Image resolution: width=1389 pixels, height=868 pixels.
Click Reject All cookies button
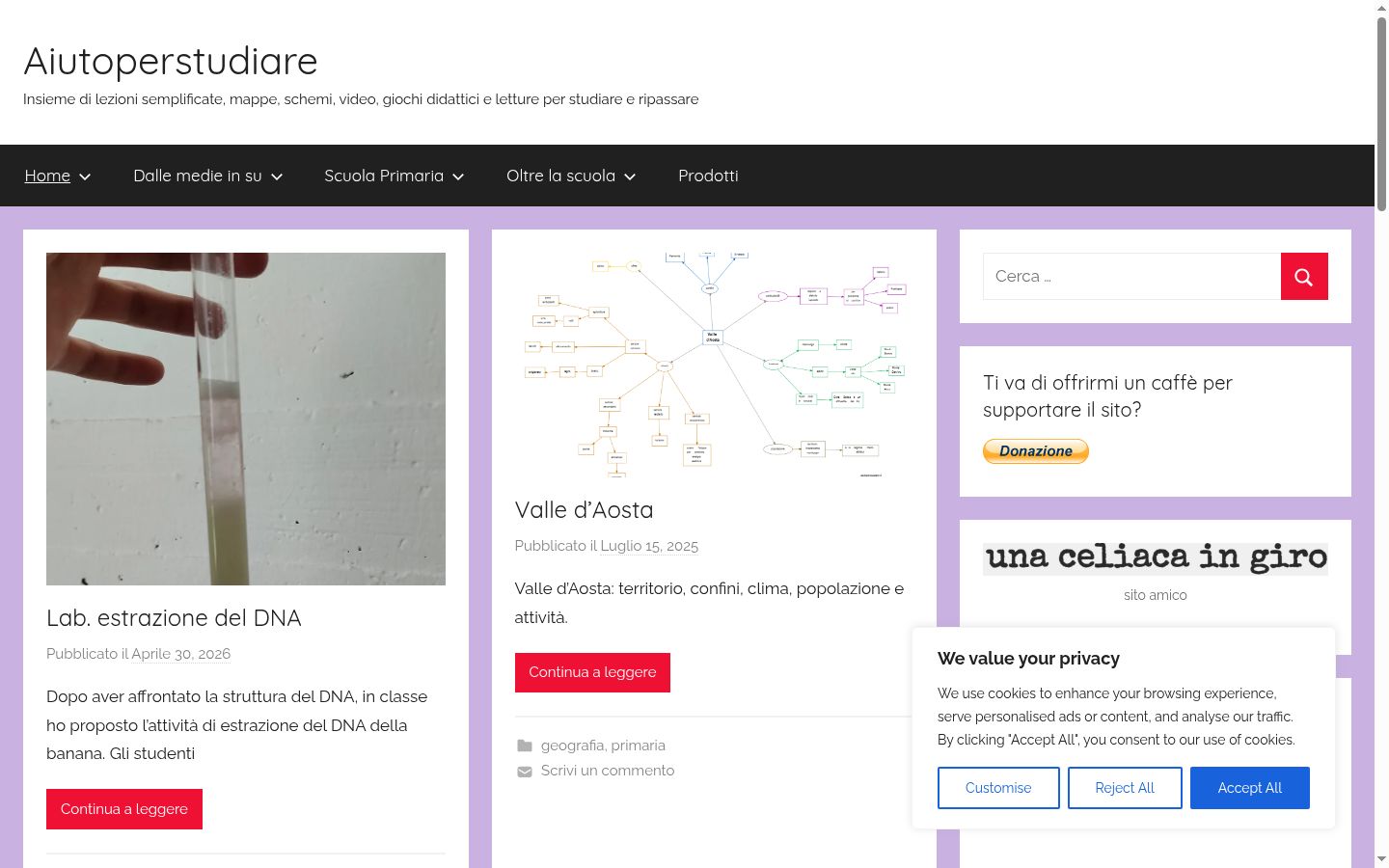(1125, 788)
